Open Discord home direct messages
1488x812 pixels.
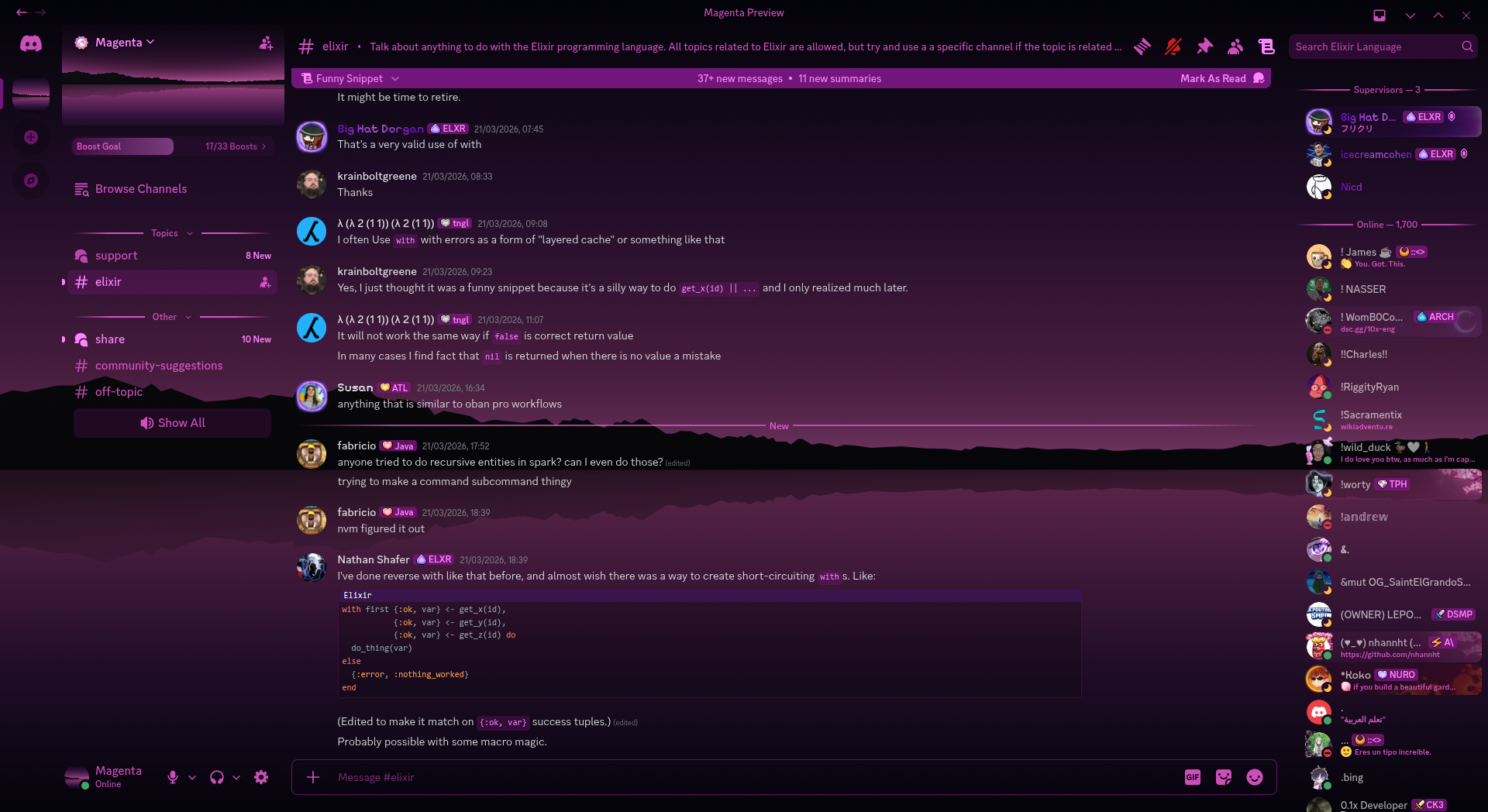[31, 44]
